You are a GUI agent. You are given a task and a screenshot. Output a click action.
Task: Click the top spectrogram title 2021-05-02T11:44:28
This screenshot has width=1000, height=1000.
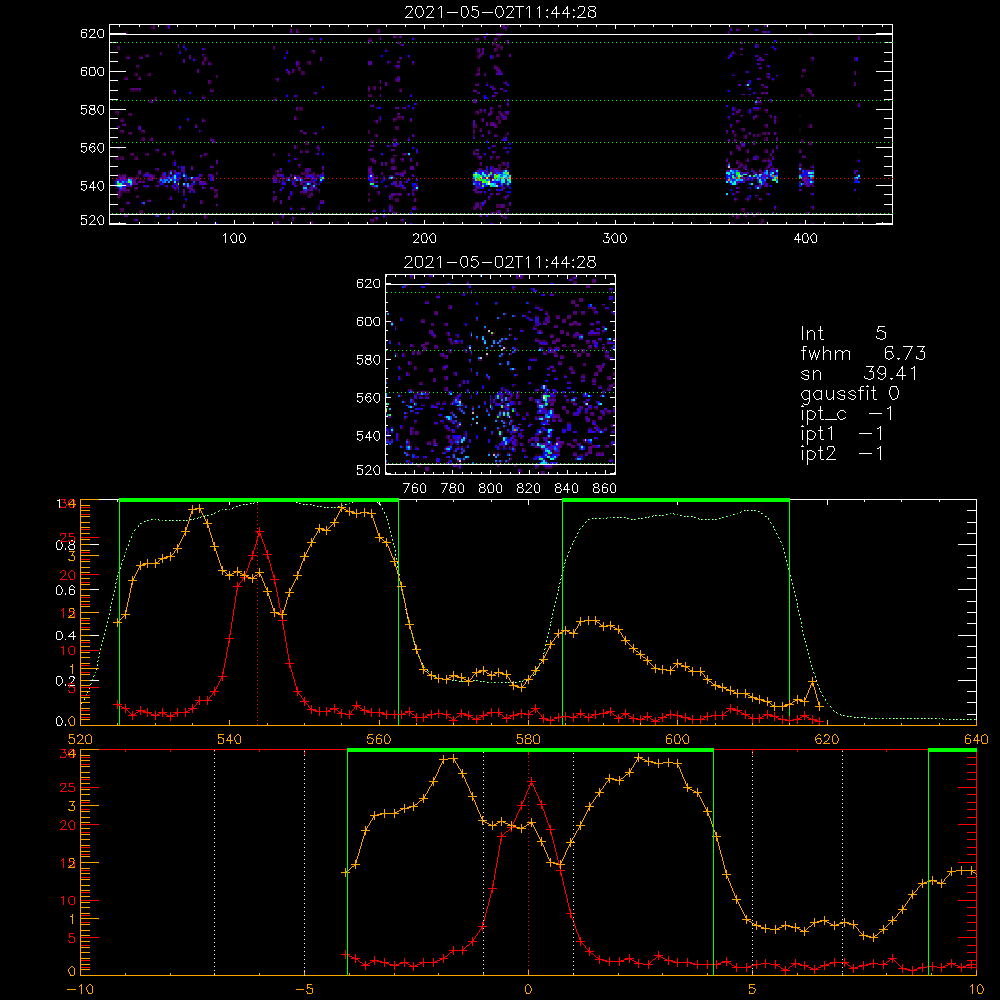tap(500, 12)
